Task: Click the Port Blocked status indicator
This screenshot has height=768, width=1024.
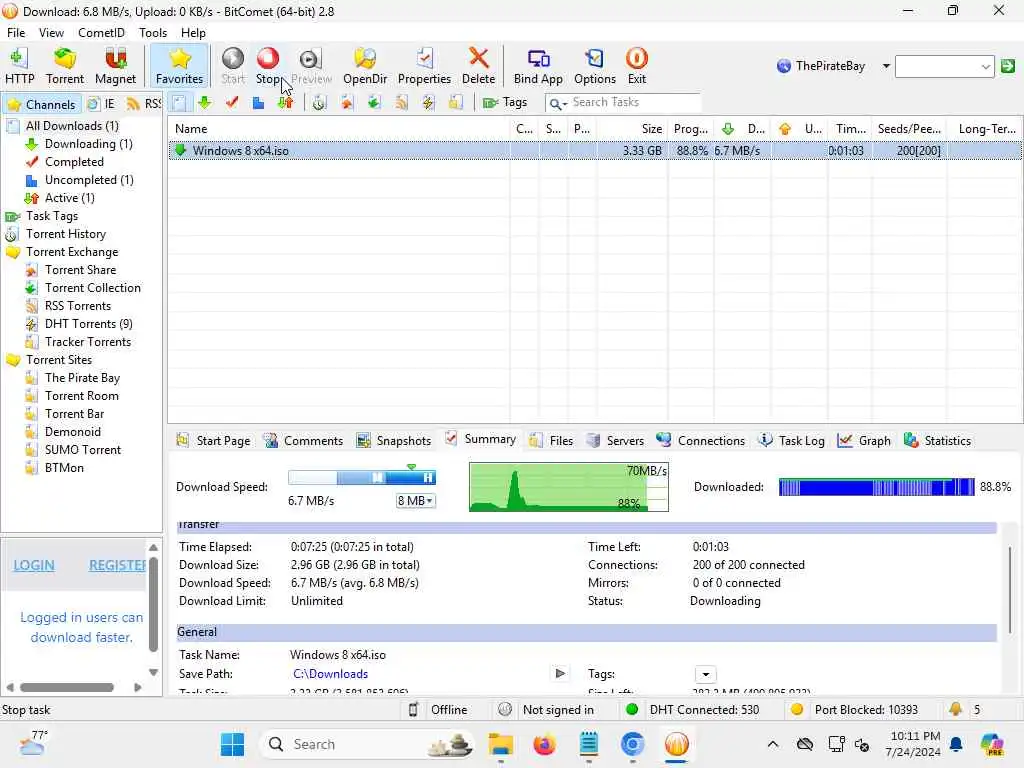Action: pos(854,710)
